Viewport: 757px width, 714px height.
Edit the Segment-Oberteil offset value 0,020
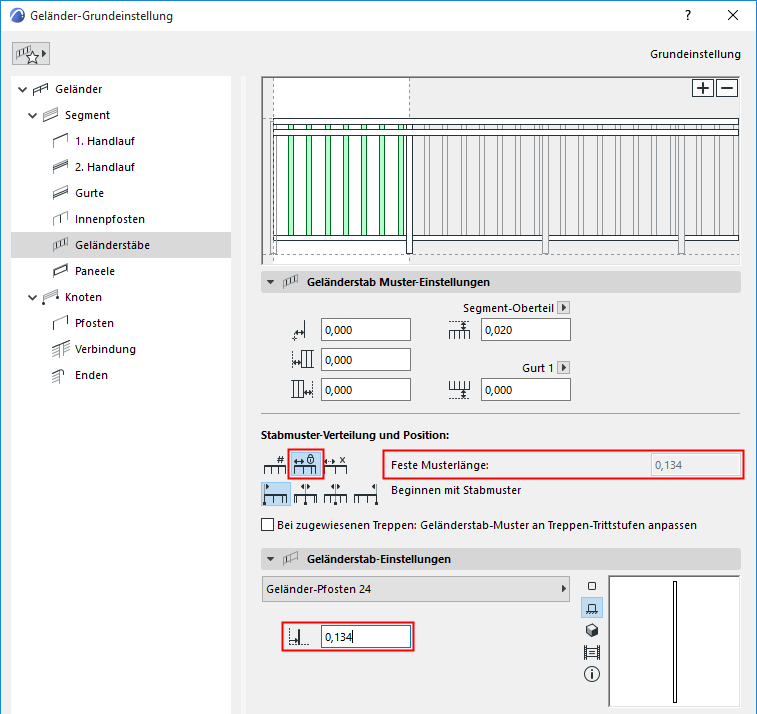pos(526,330)
